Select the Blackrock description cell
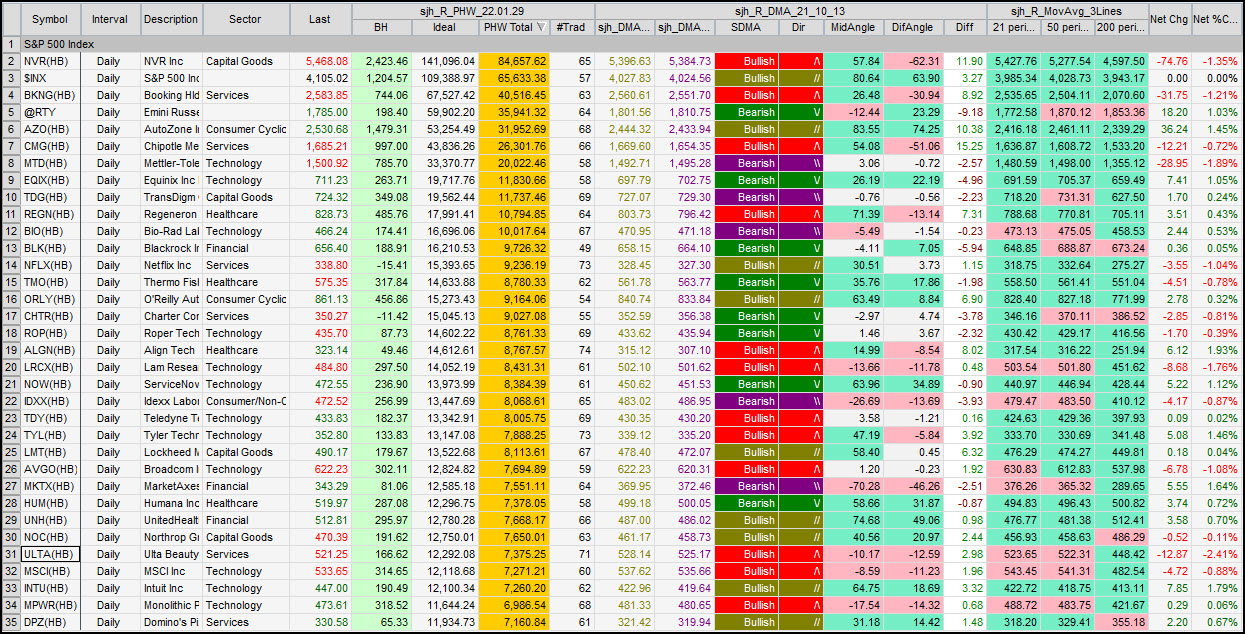 (171, 248)
